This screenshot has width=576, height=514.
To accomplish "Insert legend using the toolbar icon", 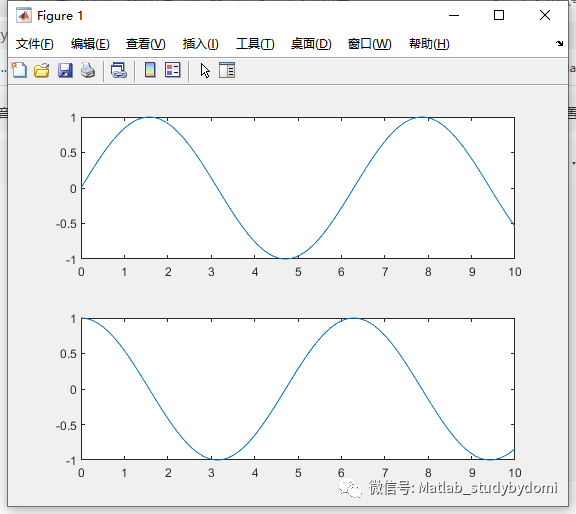I will (173, 70).
